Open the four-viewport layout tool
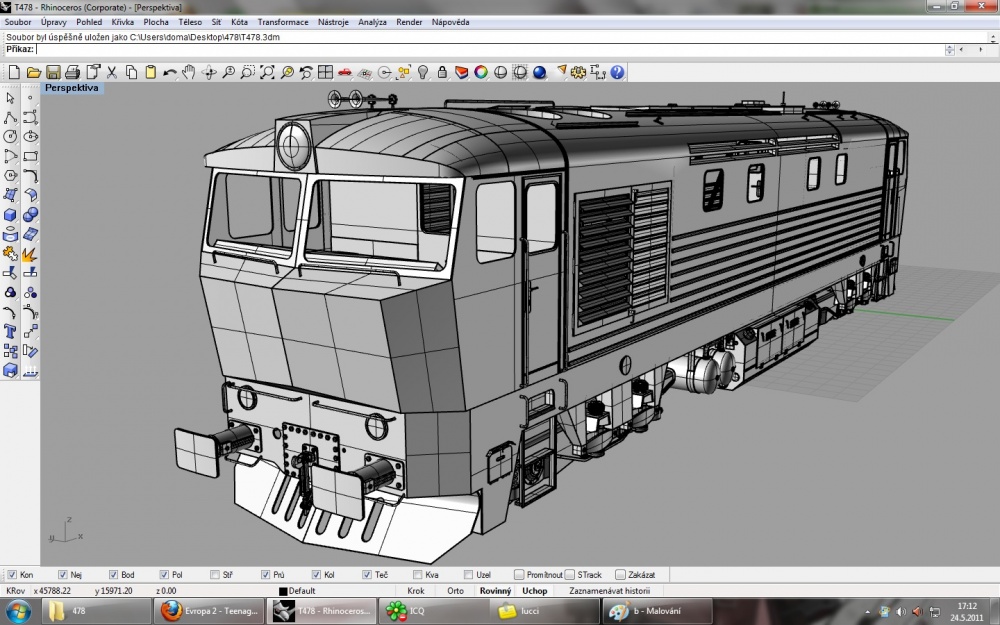 [x=325, y=72]
